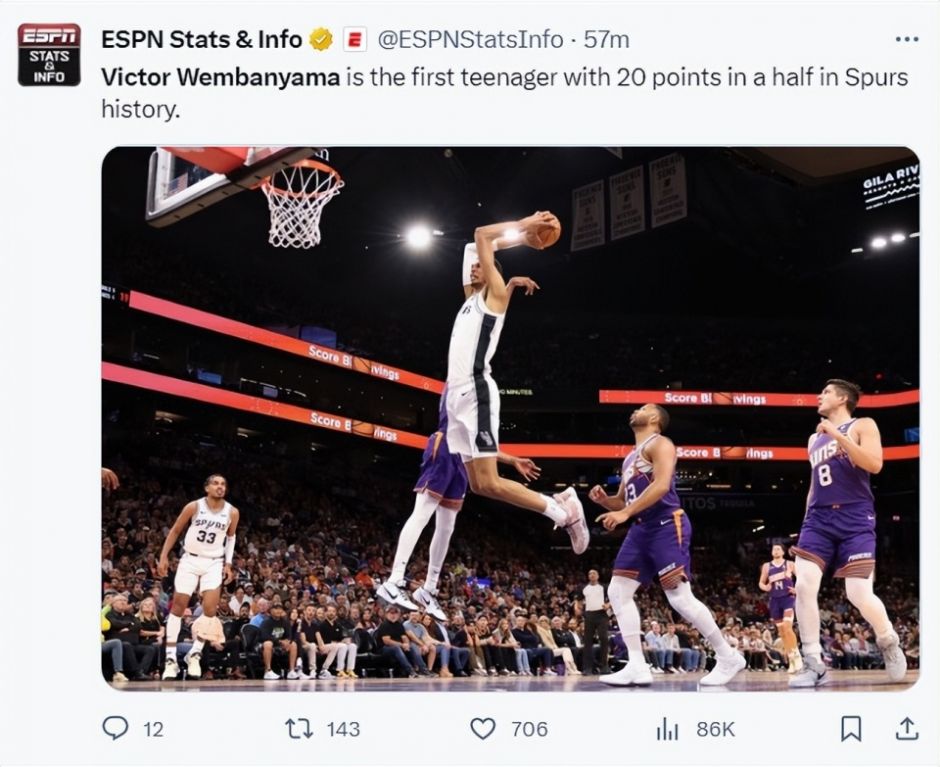Click the share upload arrow icon
Screen dimensions: 940x767
click(906, 729)
